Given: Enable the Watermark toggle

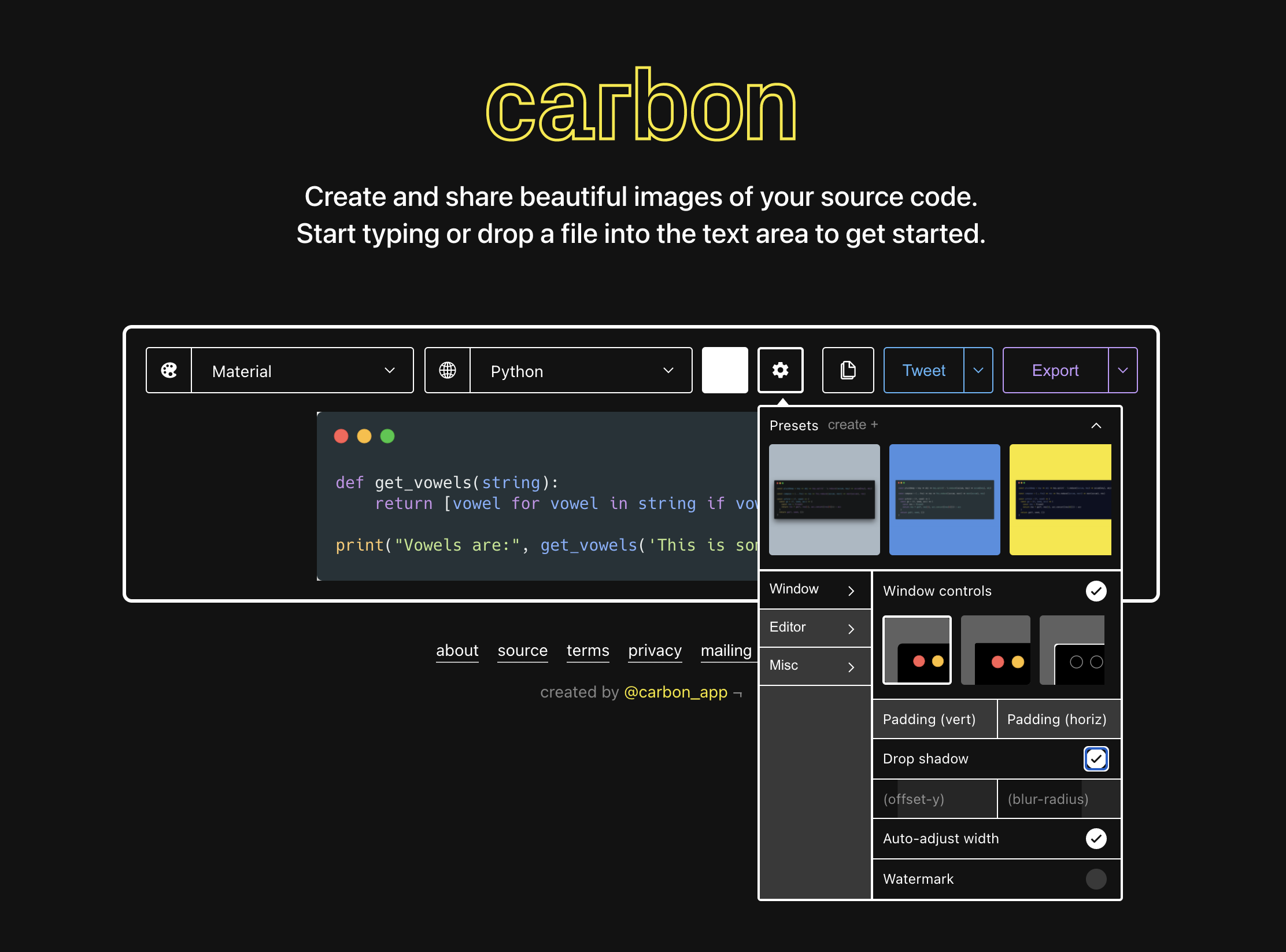Looking at the screenshot, I should (x=1096, y=879).
